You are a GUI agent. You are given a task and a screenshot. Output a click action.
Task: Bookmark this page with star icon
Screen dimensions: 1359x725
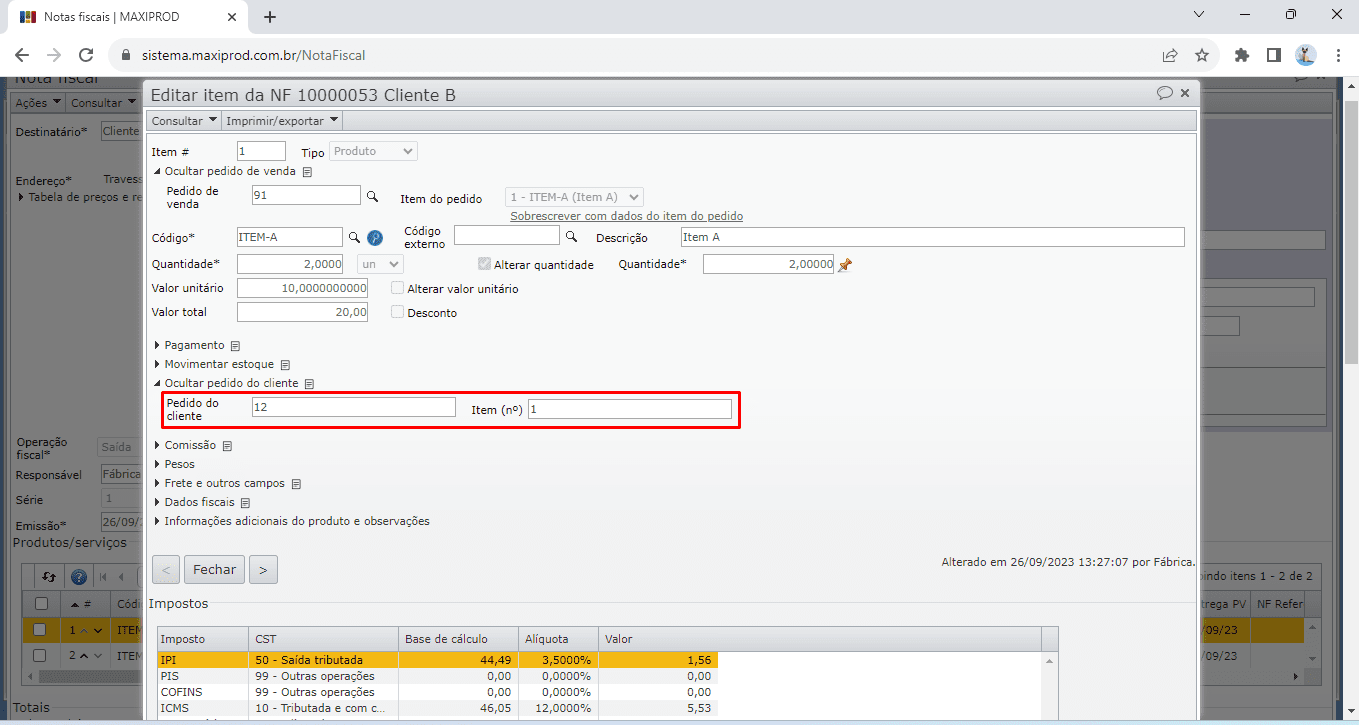click(1202, 55)
